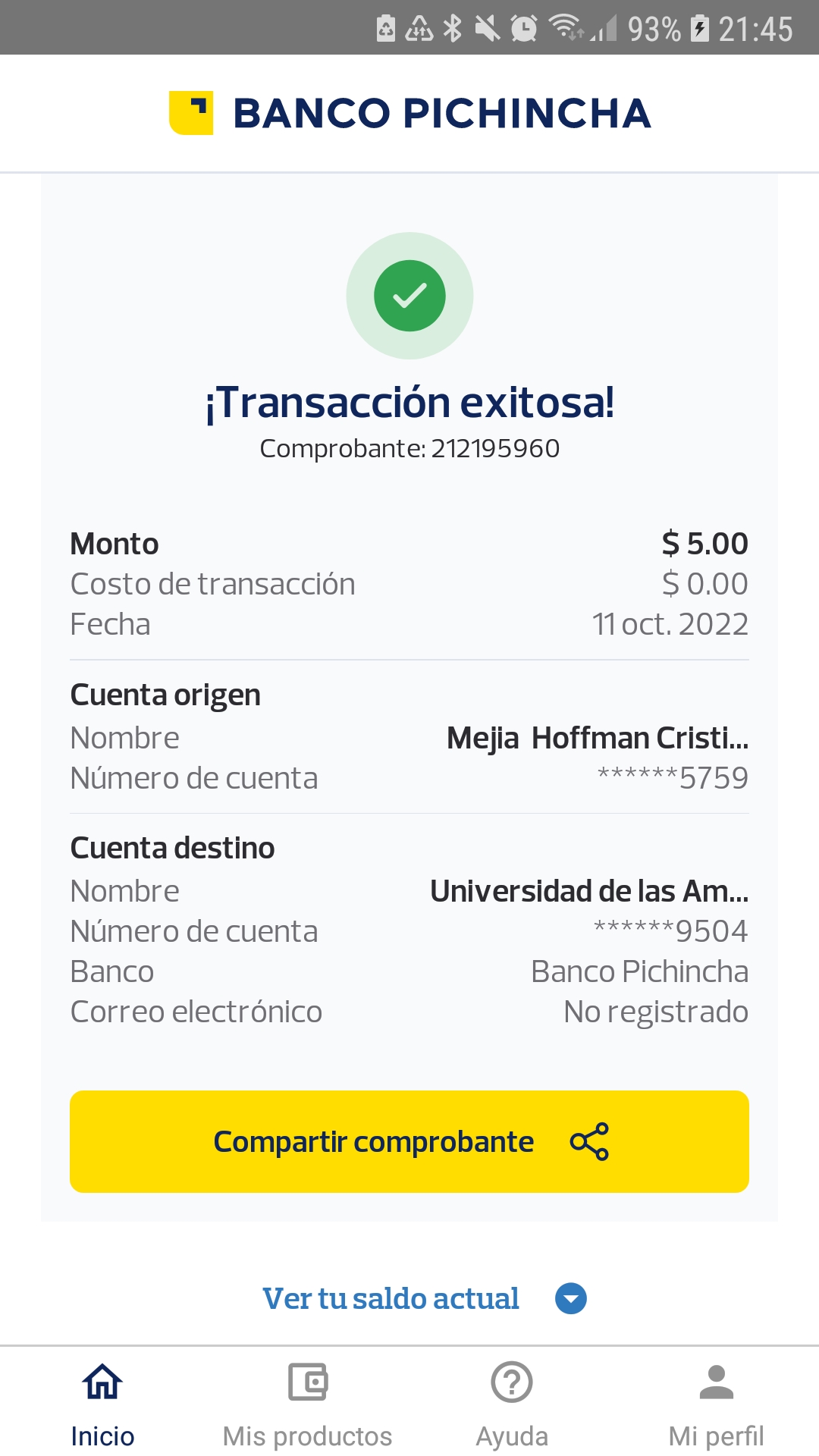Tap the Mis productos wallet icon

(x=307, y=1382)
